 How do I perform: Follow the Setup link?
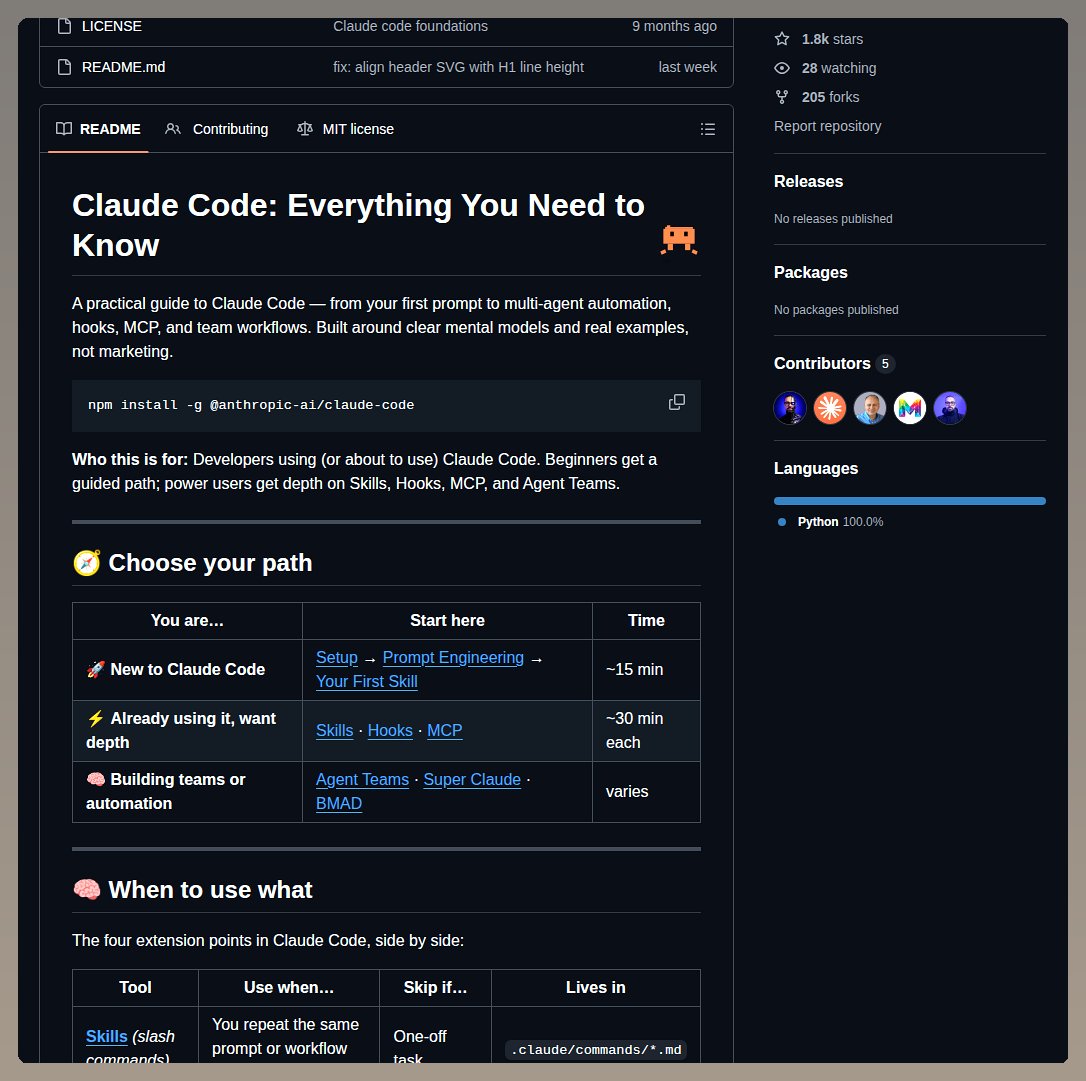337,658
